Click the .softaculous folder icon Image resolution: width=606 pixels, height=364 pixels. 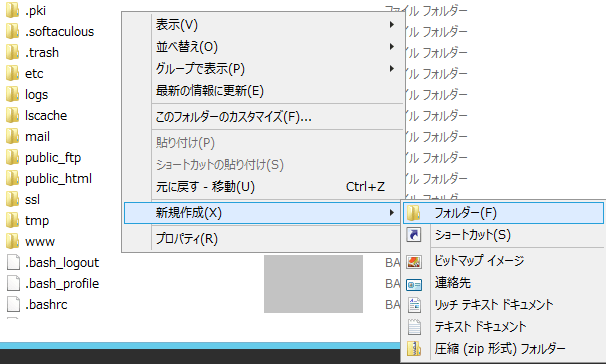12,31
